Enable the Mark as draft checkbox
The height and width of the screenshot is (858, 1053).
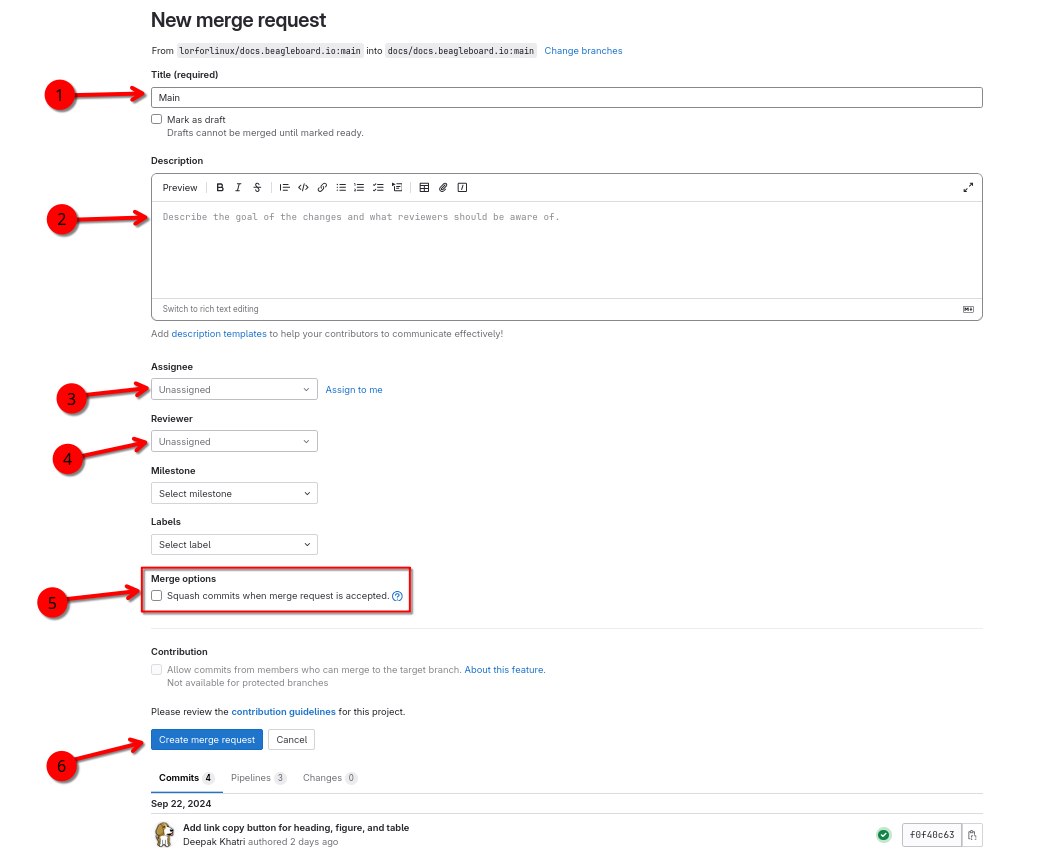(x=156, y=119)
